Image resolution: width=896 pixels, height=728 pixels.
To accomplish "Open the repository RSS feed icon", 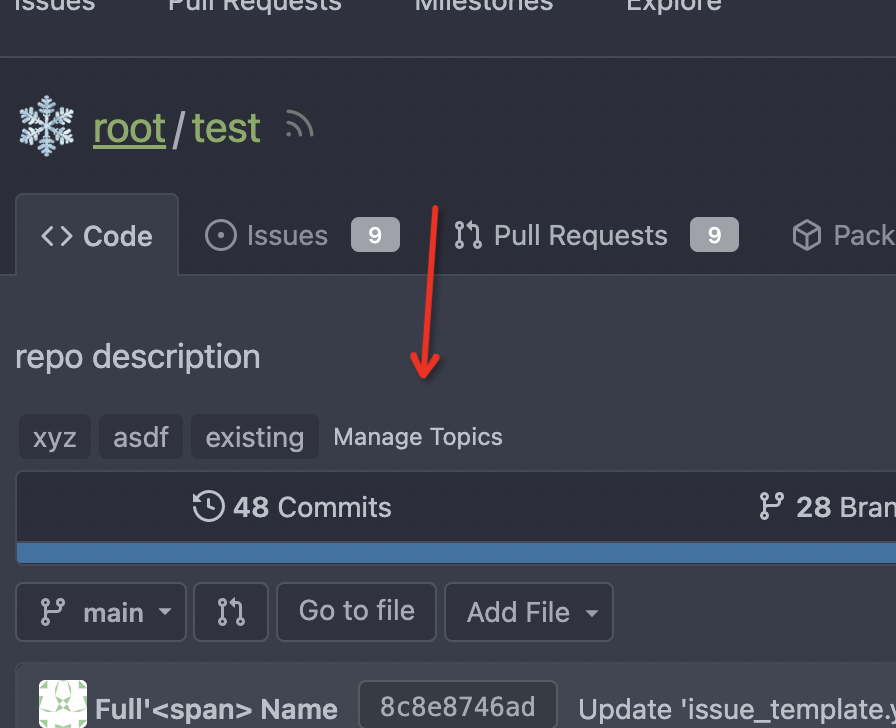I will pyautogui.click(x=299, y=123).
